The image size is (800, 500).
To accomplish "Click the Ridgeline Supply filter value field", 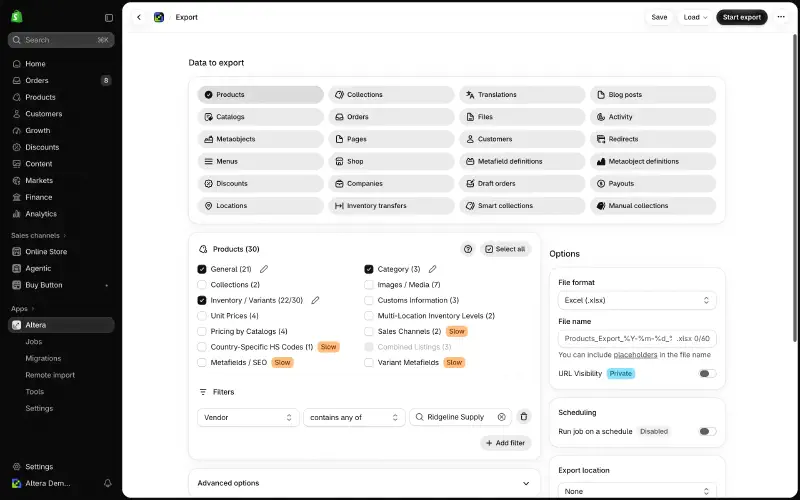I will (x=460, y=417).
